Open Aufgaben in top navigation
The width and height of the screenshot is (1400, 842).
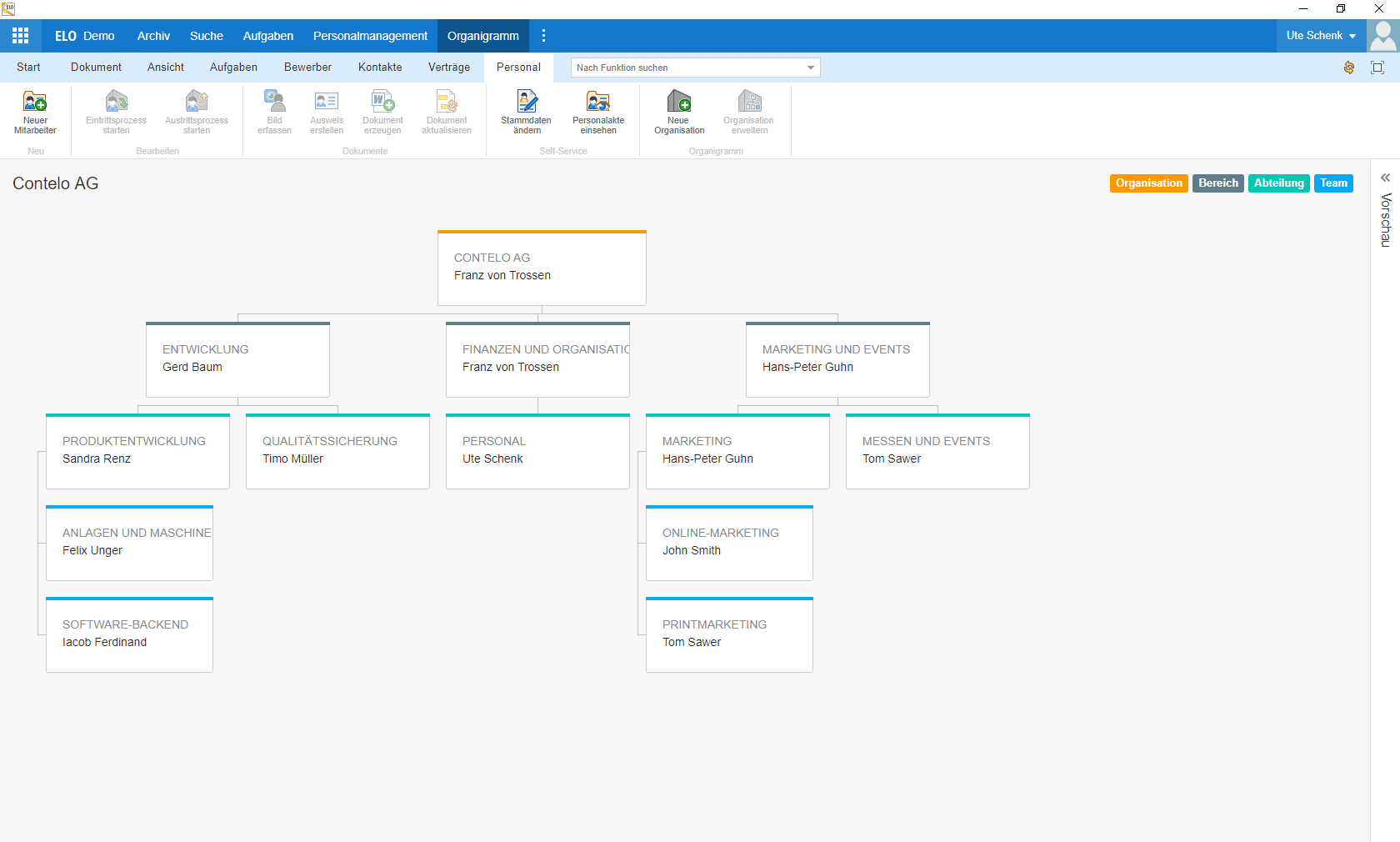[268, 36]
